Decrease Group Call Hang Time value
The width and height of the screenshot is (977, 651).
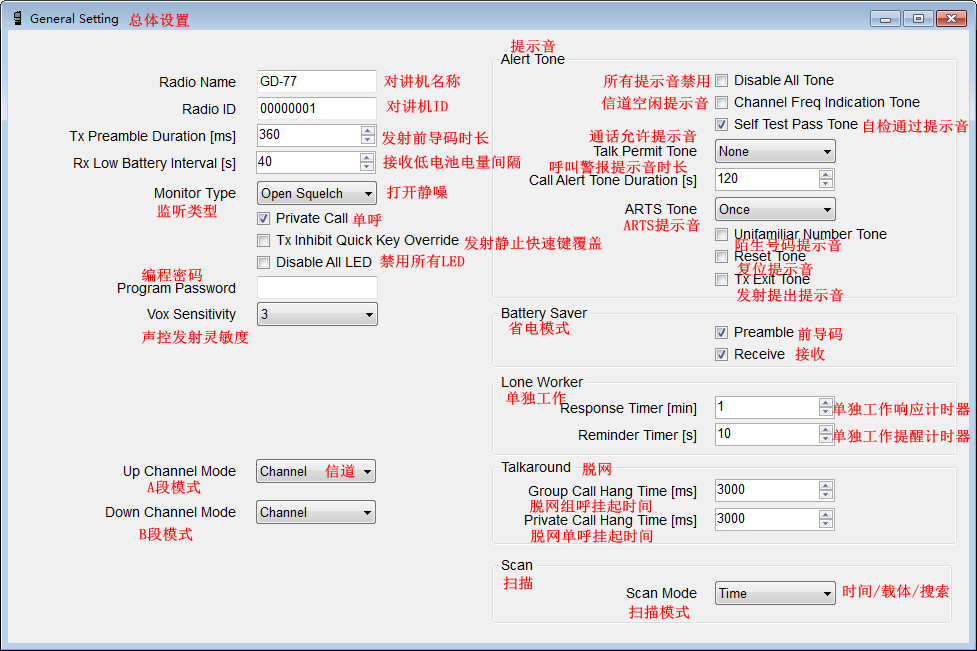[825, 495]
